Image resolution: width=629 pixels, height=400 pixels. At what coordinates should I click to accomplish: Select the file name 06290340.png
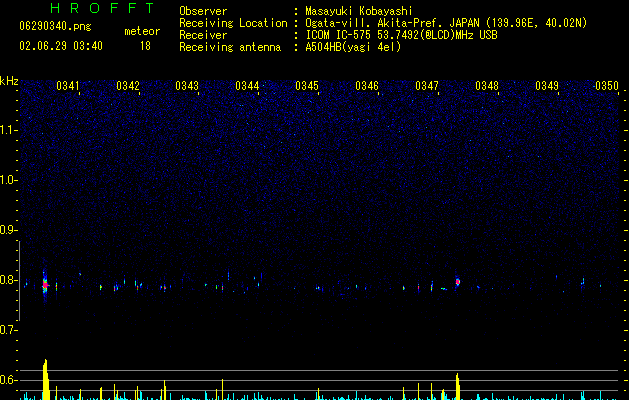coord(55,26)
